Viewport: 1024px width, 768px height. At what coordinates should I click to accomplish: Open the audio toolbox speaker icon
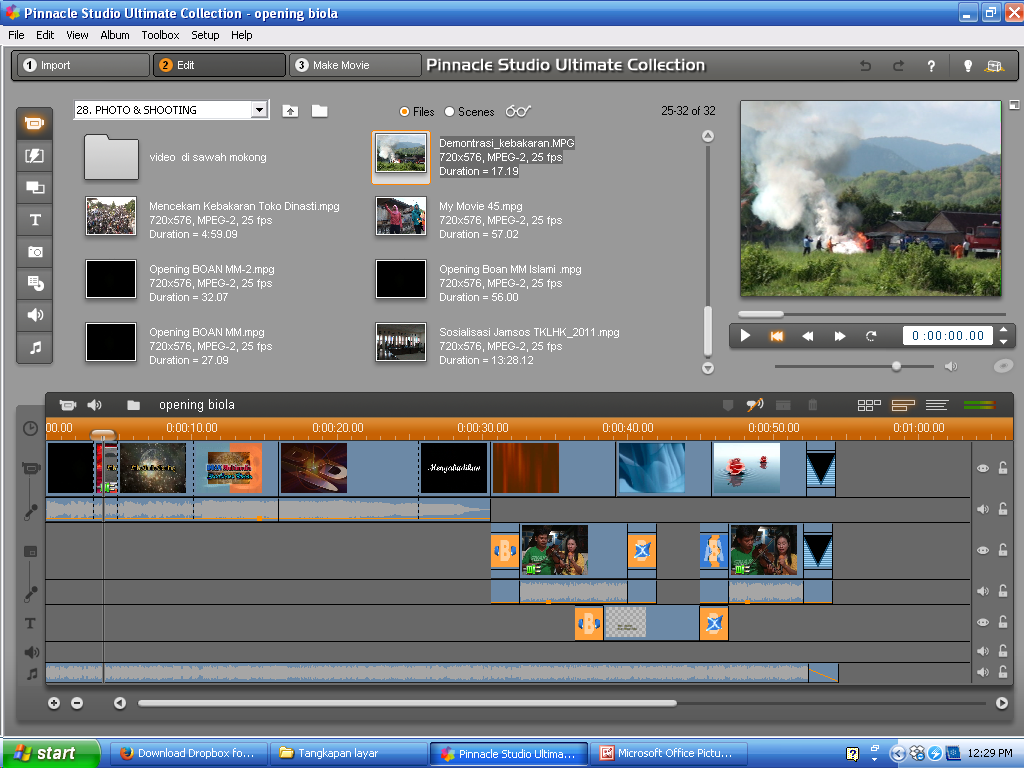point(95,405)
